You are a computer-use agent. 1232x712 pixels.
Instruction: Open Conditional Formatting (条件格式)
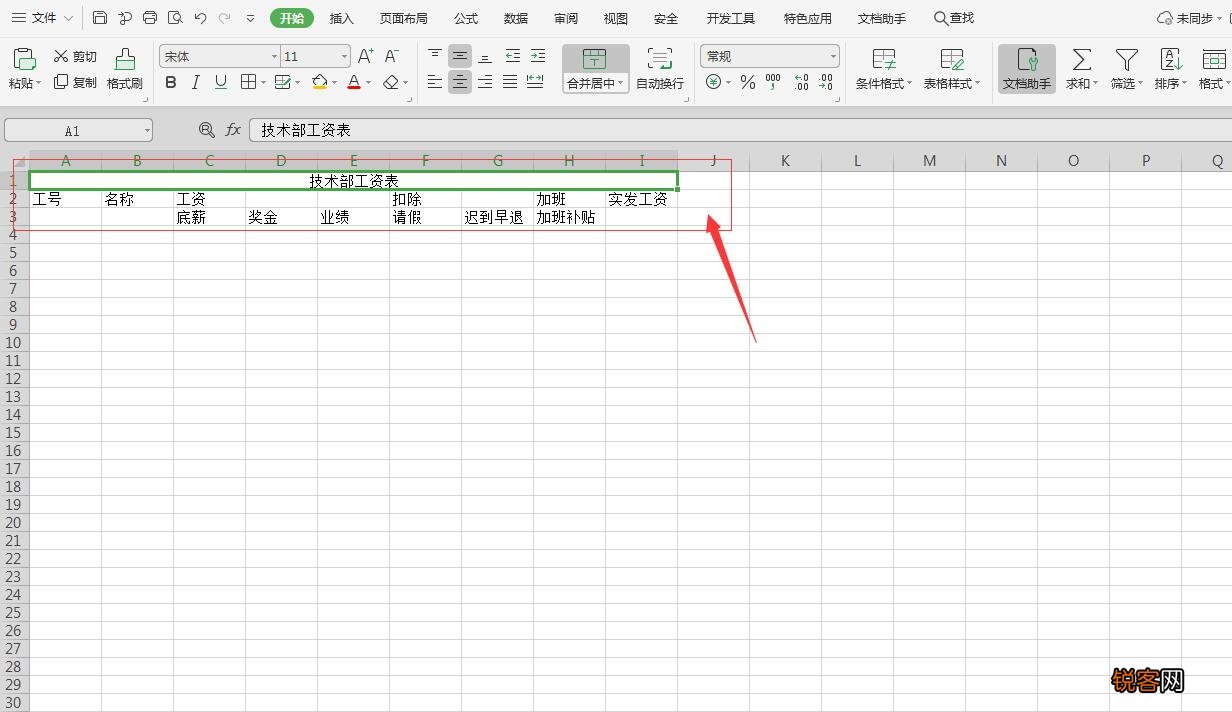coord(884,69)
